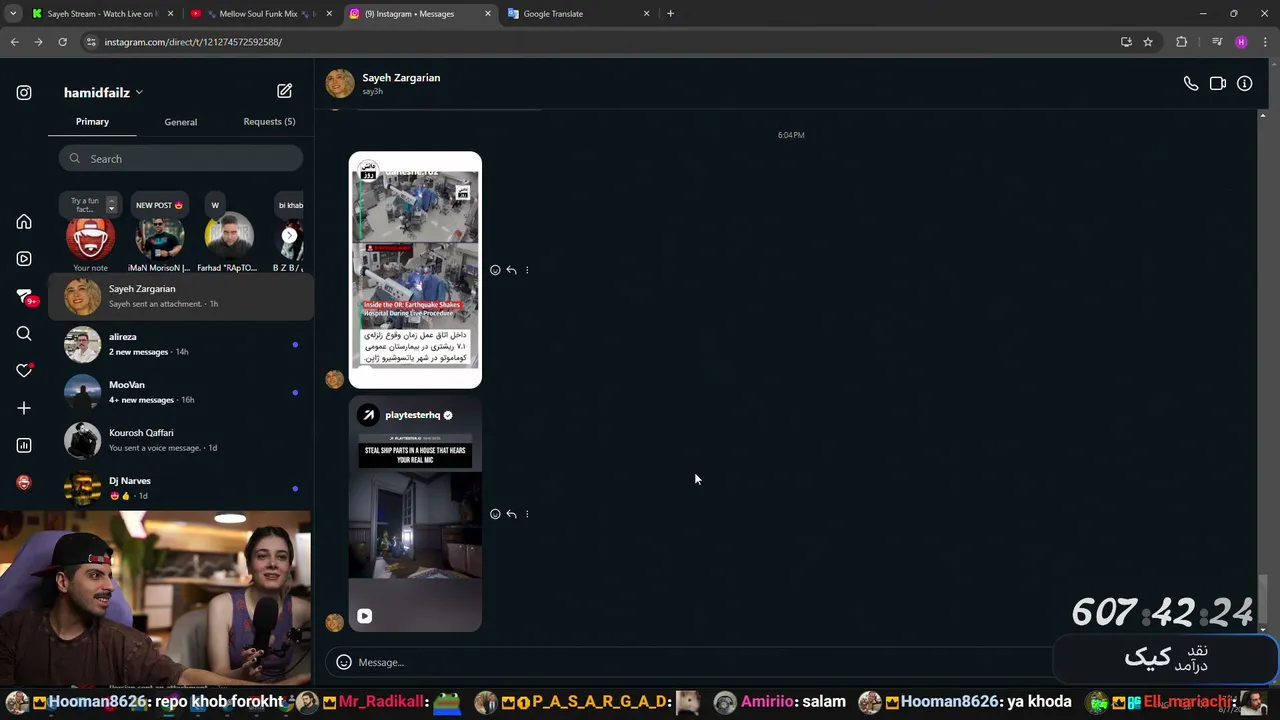
Task: Start an audio call with Sayeh
Action: [x=1191, y=84]
